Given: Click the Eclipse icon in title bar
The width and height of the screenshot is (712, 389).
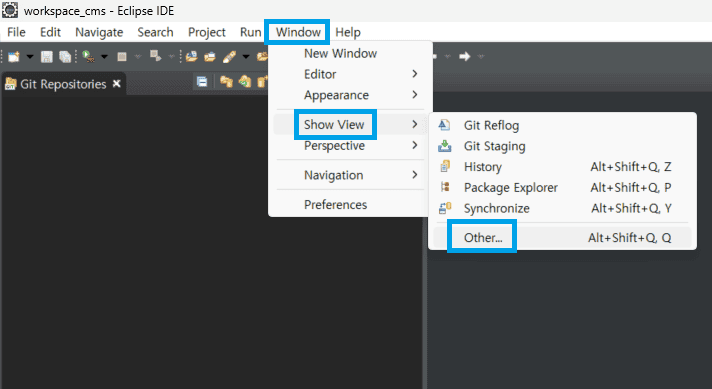Looking at the screenshot, I should pos(10,10).
